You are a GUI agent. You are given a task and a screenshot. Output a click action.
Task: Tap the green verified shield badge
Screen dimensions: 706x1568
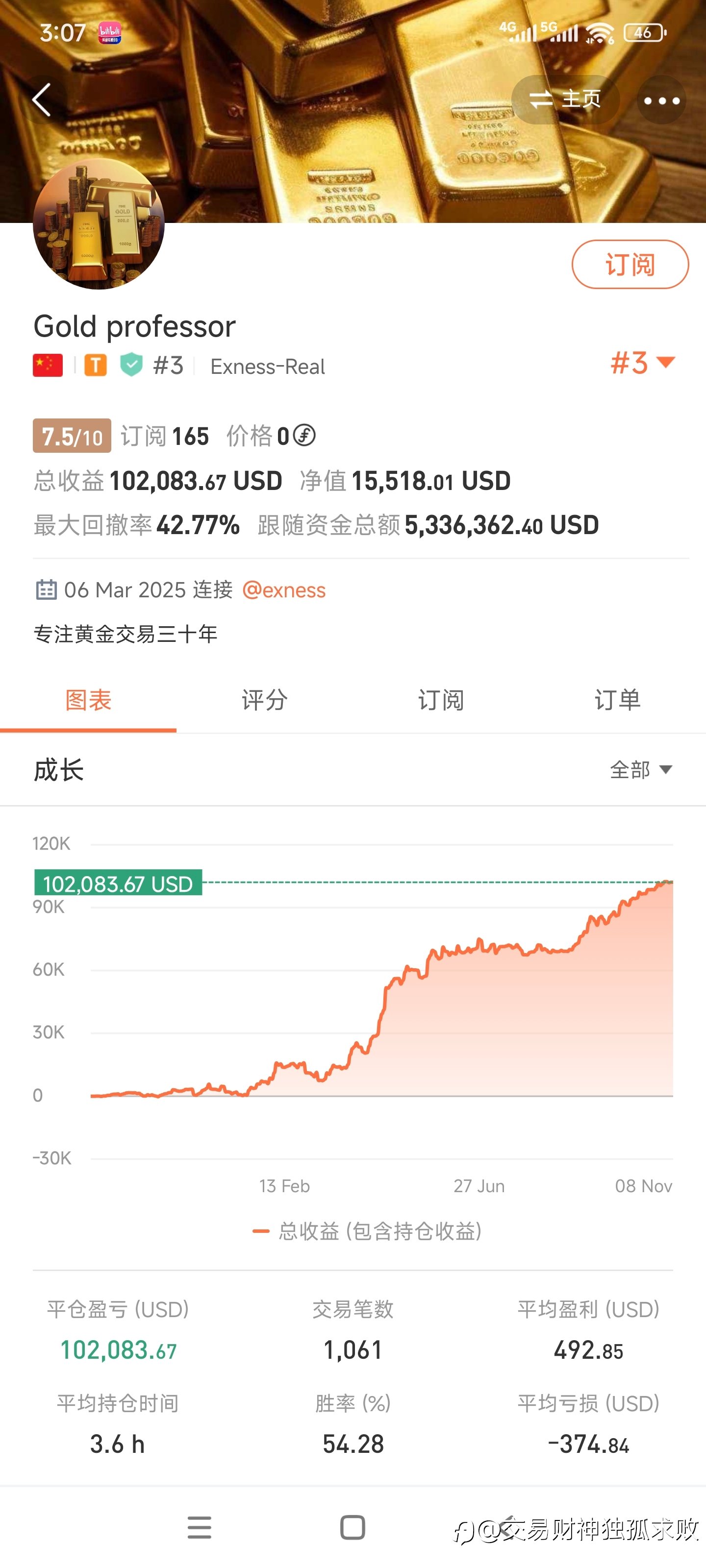pyautogui.click(x=131, y=365)
